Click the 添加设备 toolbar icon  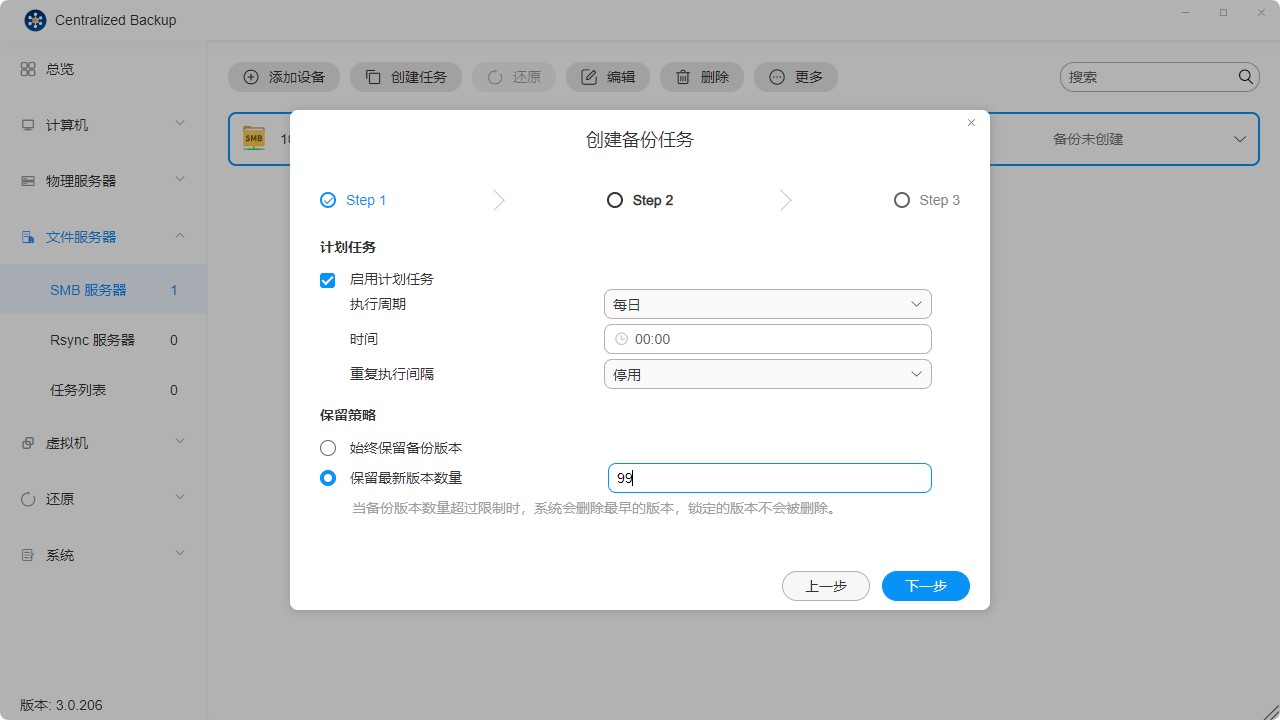[x=283, y=76]
